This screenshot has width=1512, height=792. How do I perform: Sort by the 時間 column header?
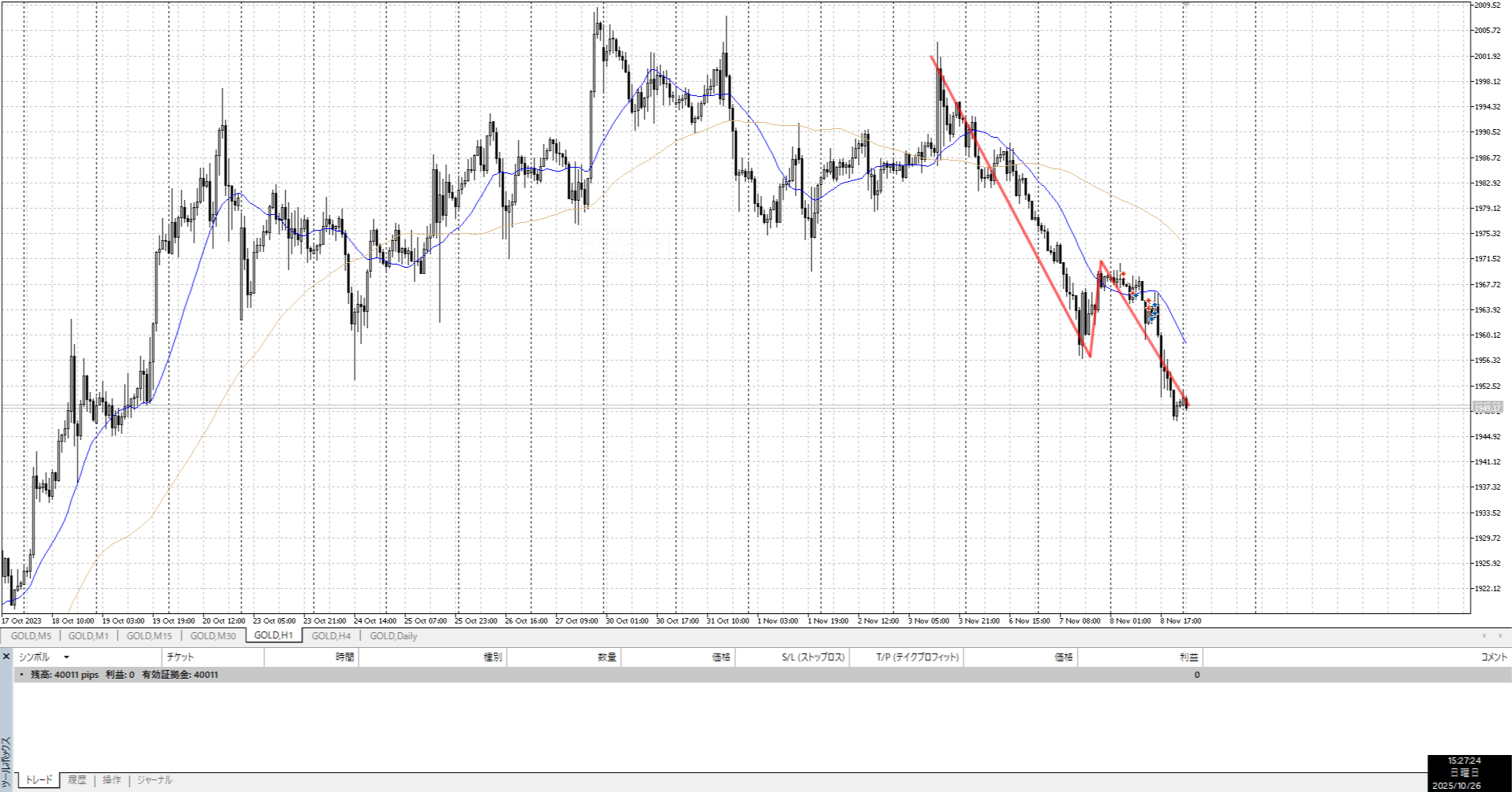(344, 657)
